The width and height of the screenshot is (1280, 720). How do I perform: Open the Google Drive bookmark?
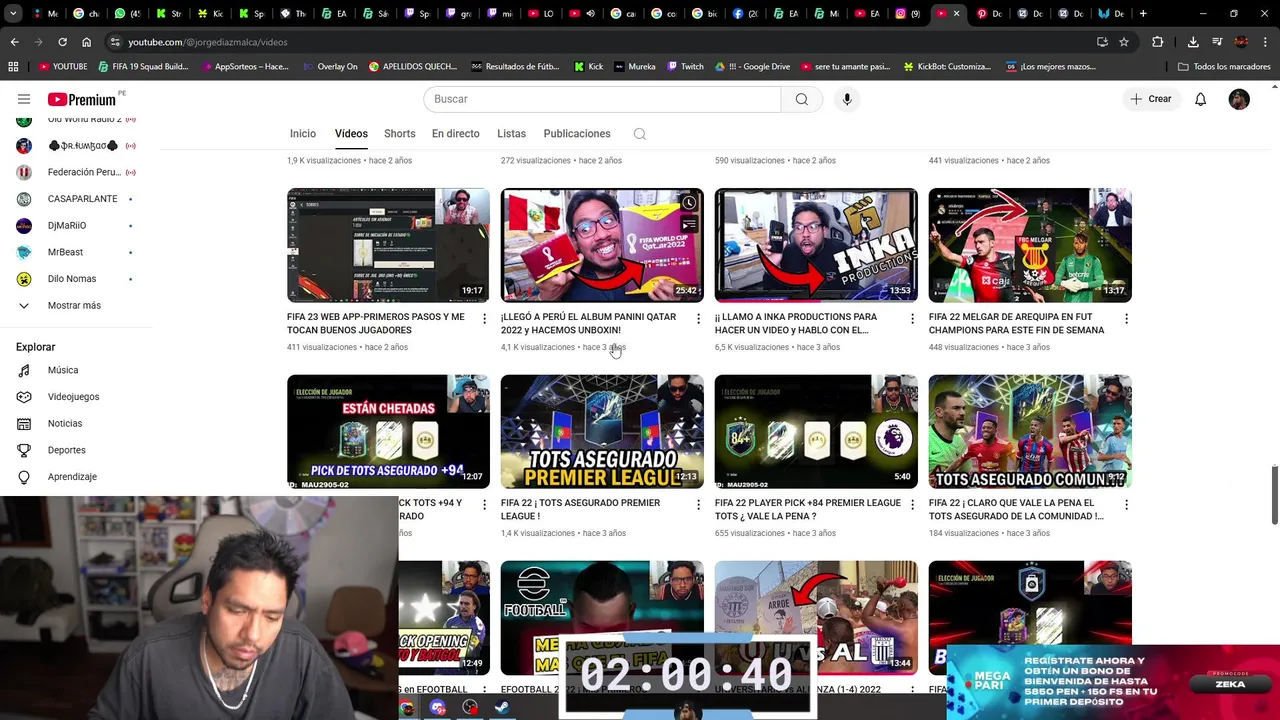click(x=753, y=67)
